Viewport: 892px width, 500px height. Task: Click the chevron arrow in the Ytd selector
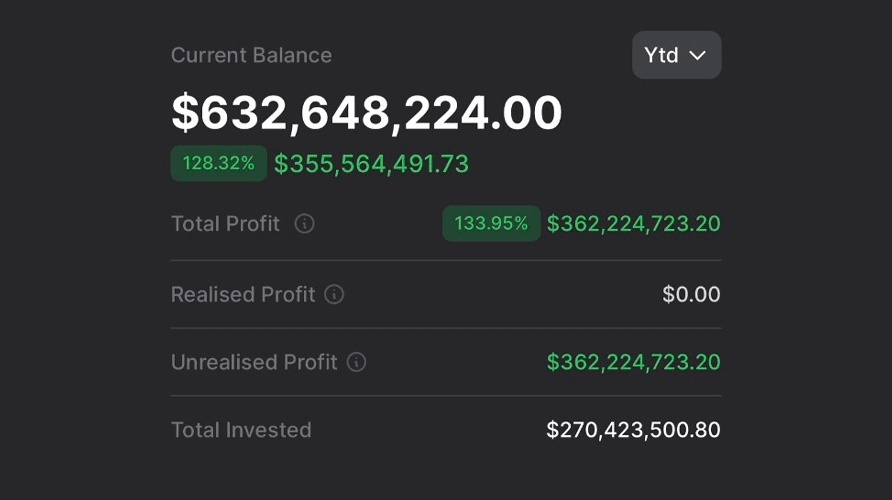(x=698, y=56)
